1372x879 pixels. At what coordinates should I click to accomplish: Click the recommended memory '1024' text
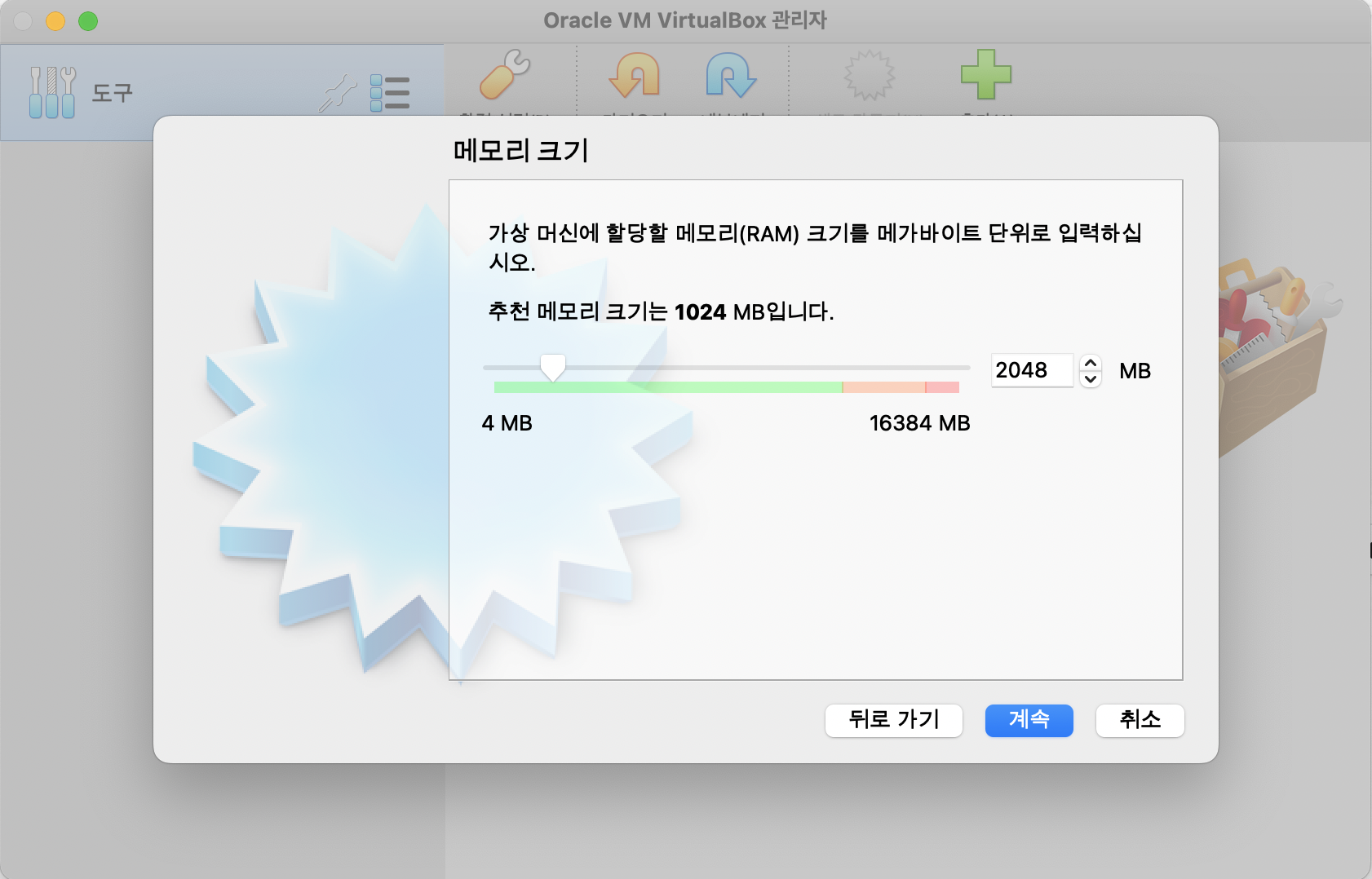point(700,312)
